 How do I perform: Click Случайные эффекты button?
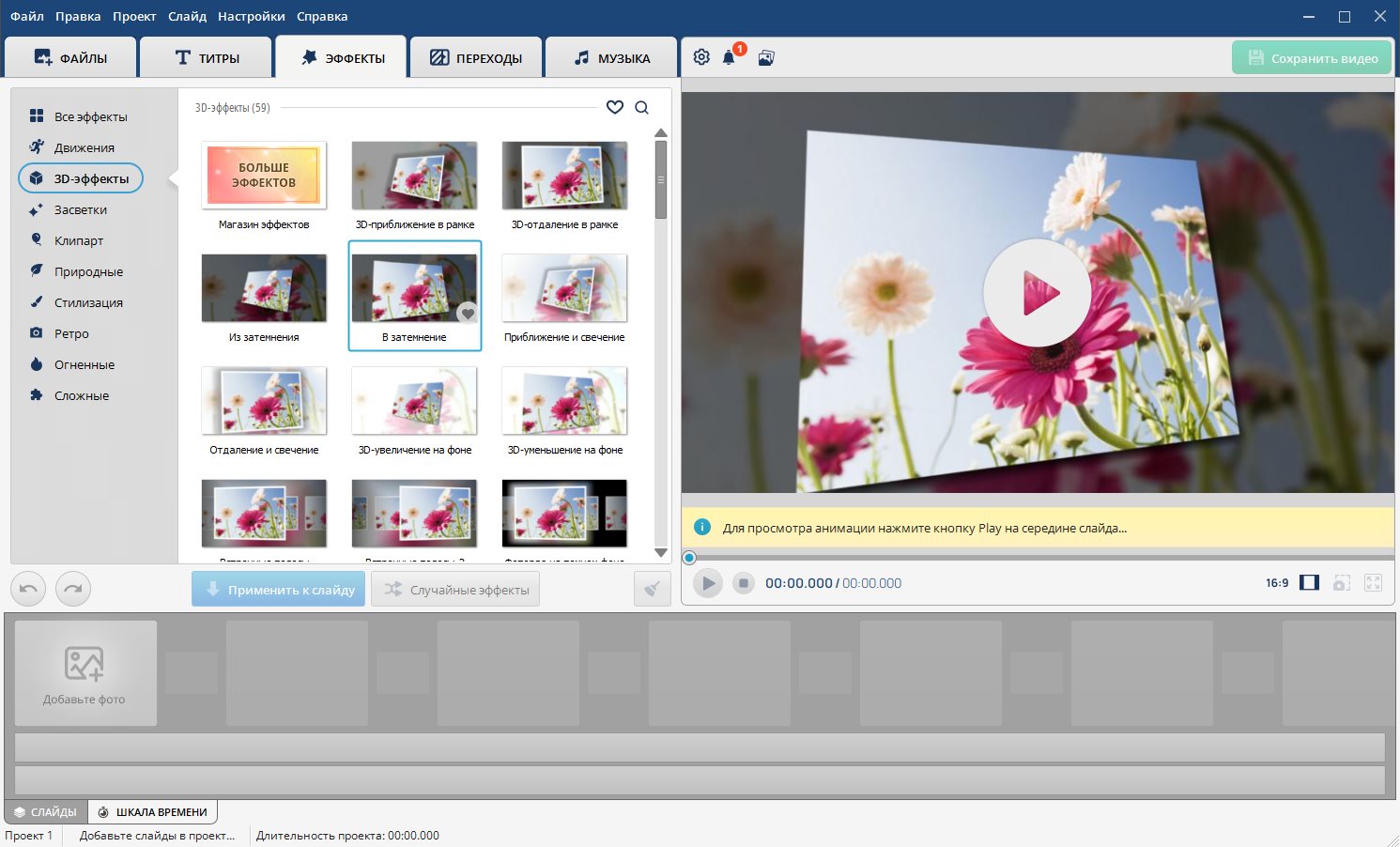(x=455, y=590)
